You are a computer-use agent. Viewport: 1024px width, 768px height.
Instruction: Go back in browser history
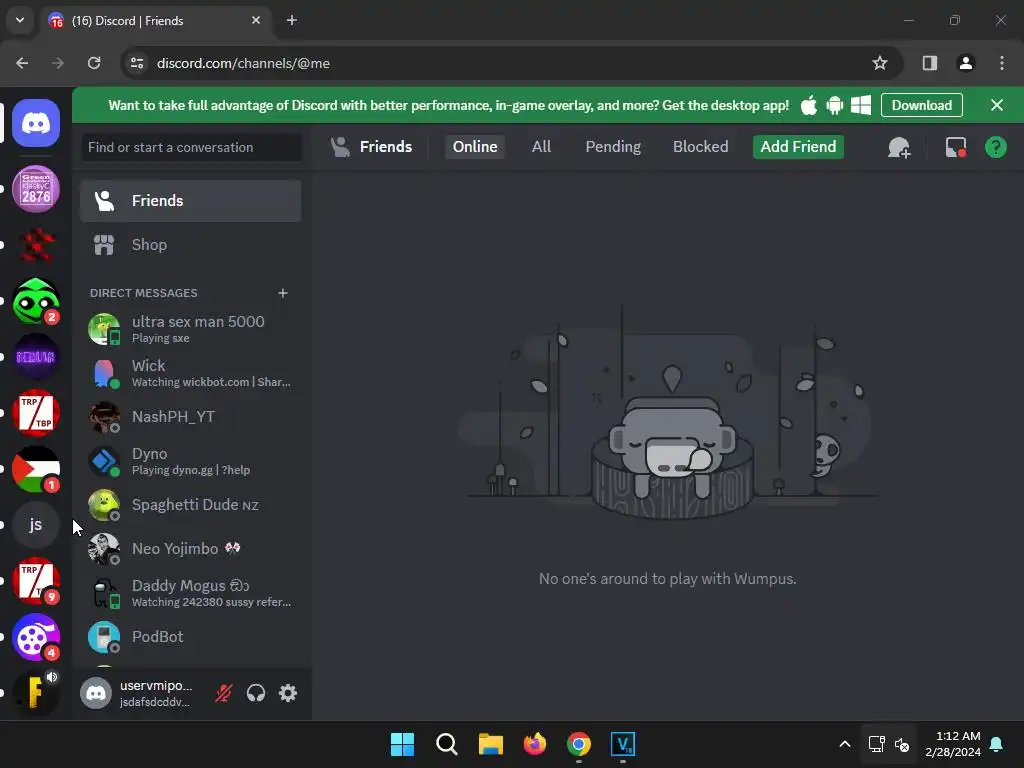coord(22,63)
